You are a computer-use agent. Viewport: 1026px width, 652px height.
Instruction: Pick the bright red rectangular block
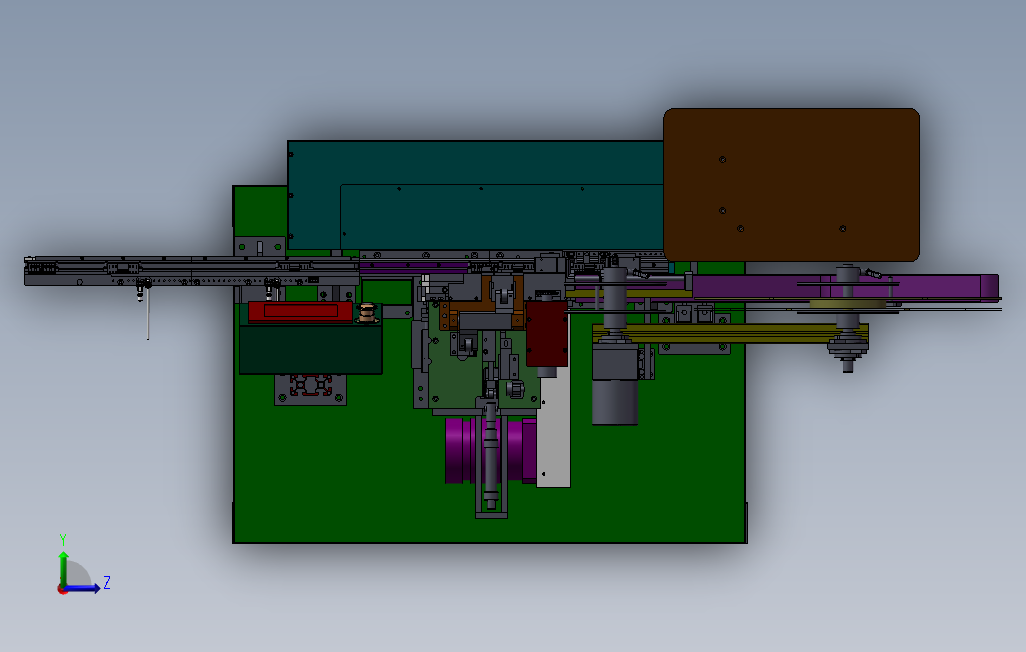(300, 312)
